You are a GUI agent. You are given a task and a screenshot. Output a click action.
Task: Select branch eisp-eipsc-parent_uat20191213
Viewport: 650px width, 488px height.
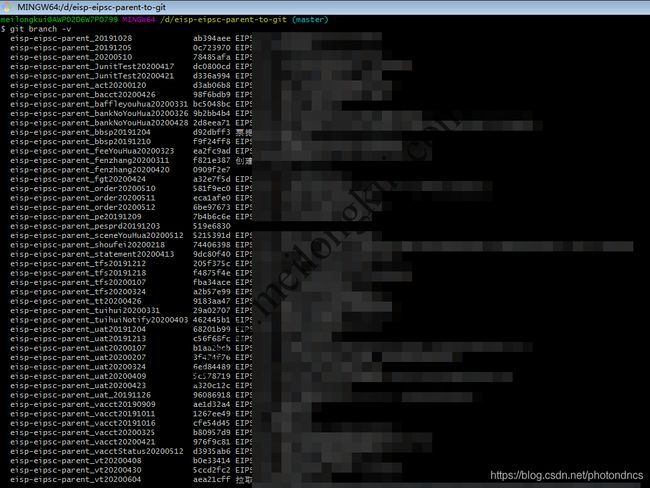pyautogui.click(x=78, y=338)
